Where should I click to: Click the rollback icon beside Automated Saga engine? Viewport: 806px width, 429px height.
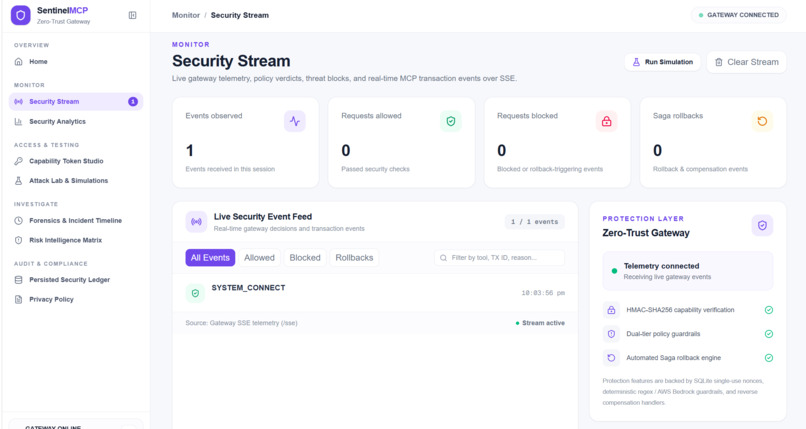click(611, 358)
